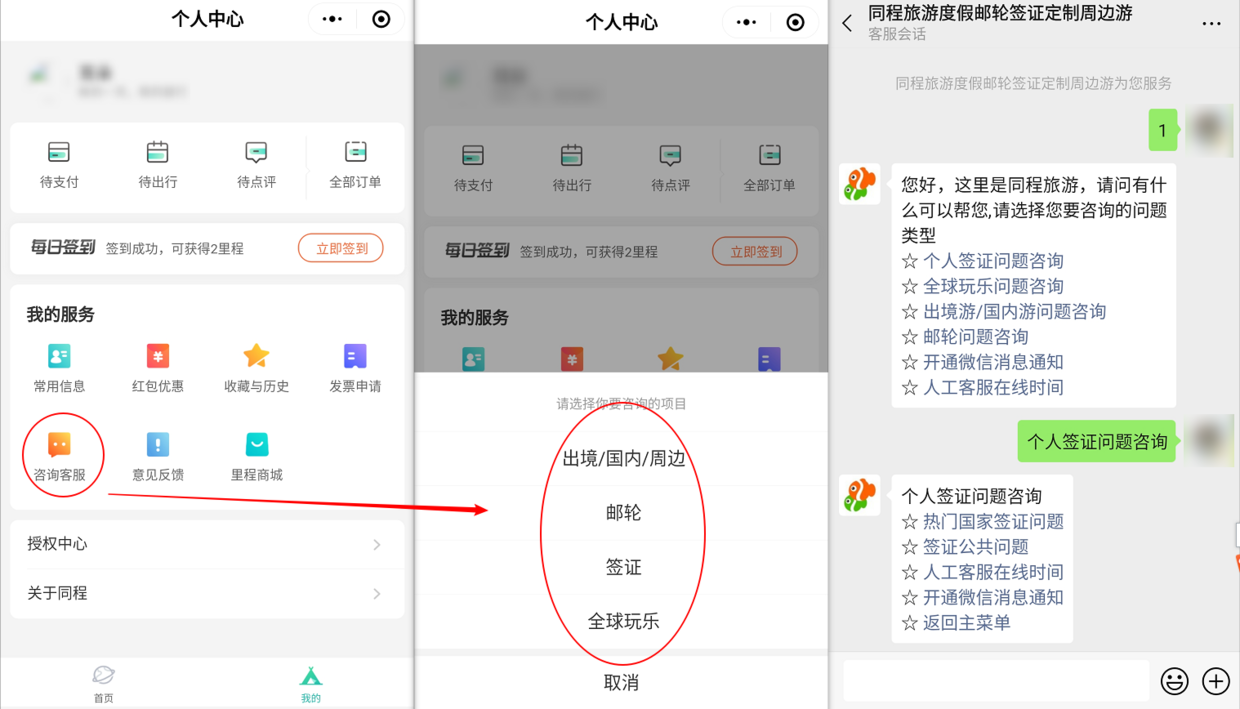Screen dimensions: 1240x709
Task: Click first bot avatar in chat
Action: 859,184
